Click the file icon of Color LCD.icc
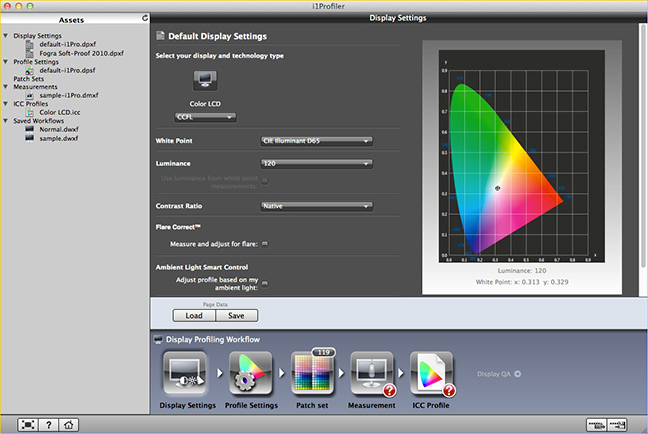 [30, 112]
